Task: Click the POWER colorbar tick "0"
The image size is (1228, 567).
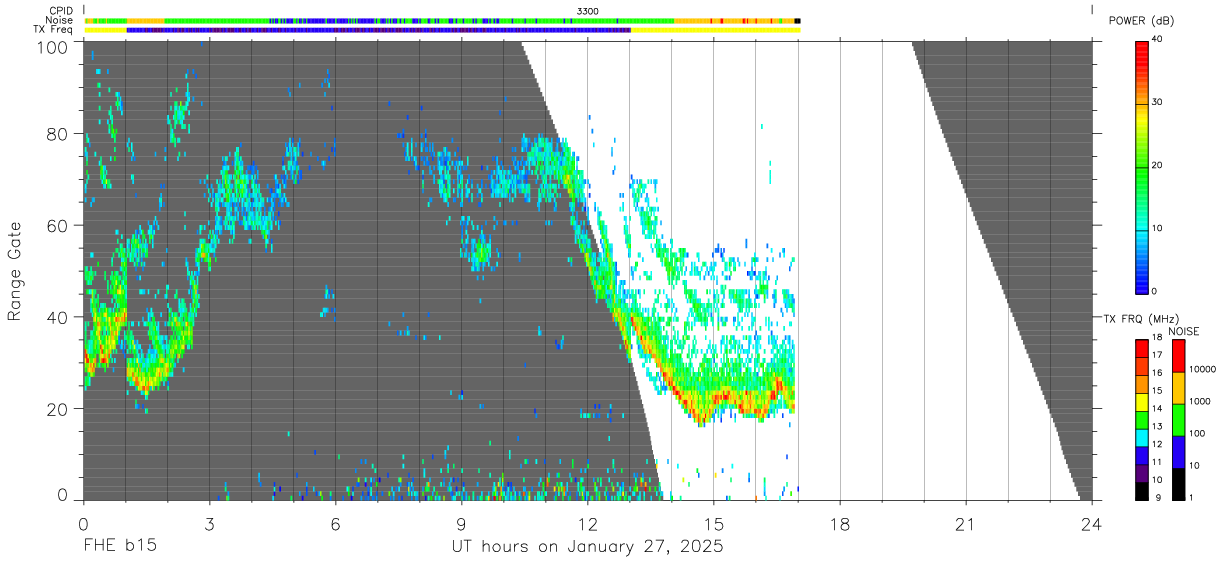Action: [x=1155, y=291]
